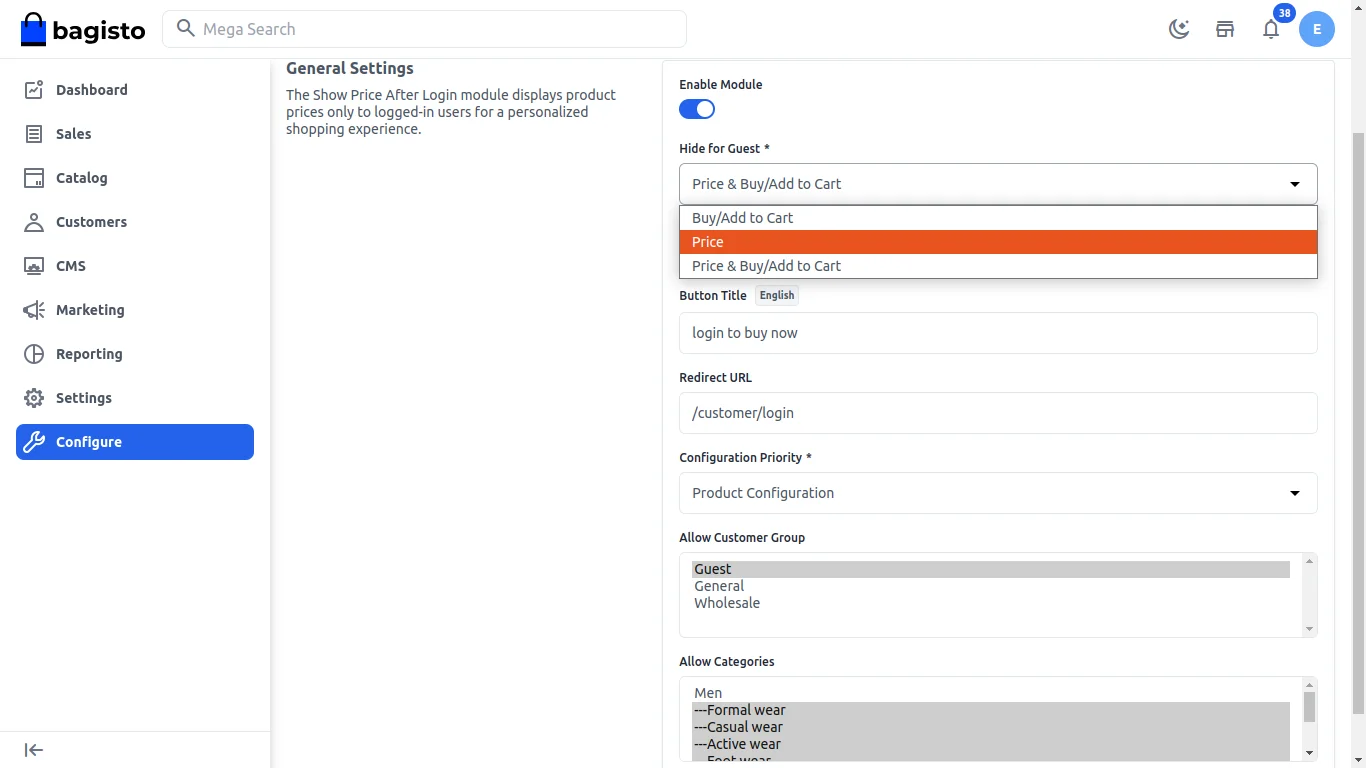Click the storefront icon in the header
Image resolution: width=1366 pixels, height=768 pixels.
tap(1225, 29)
